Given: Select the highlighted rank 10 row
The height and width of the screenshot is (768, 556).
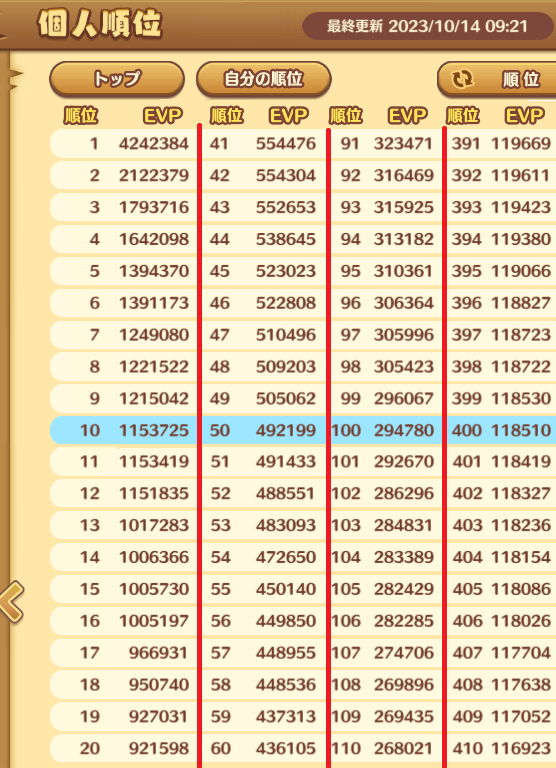Looking at the screenshot, I should pos(123,430).
